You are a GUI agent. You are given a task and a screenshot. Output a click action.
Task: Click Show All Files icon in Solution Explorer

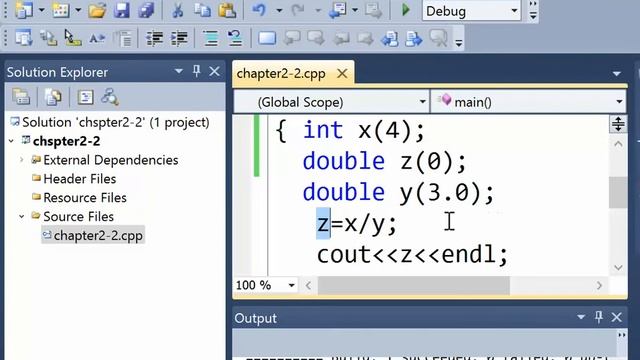[x=53, y=97]
